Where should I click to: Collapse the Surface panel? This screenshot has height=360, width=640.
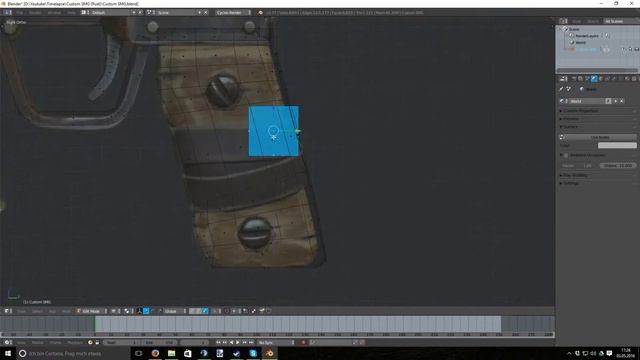click(570, 127)
